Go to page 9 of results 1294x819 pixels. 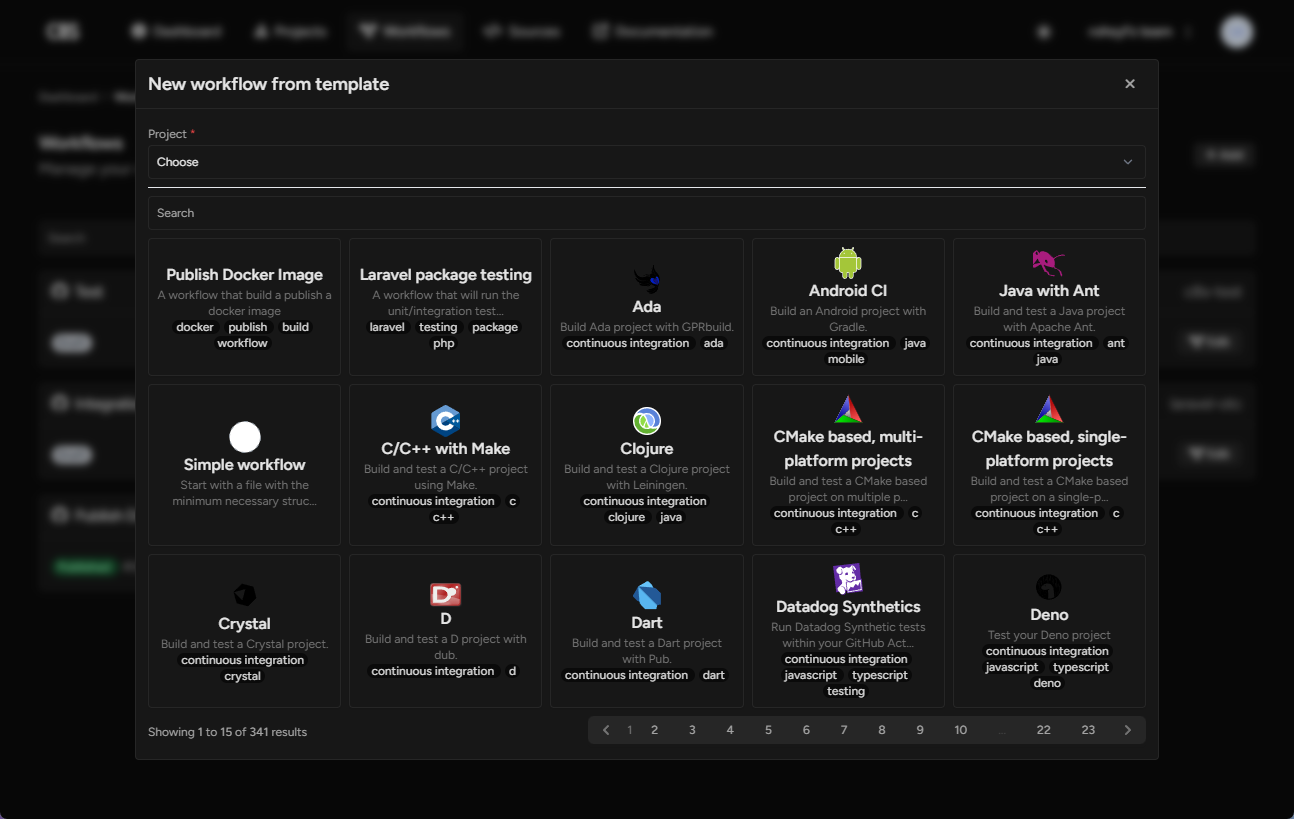[x=920, y=730]
